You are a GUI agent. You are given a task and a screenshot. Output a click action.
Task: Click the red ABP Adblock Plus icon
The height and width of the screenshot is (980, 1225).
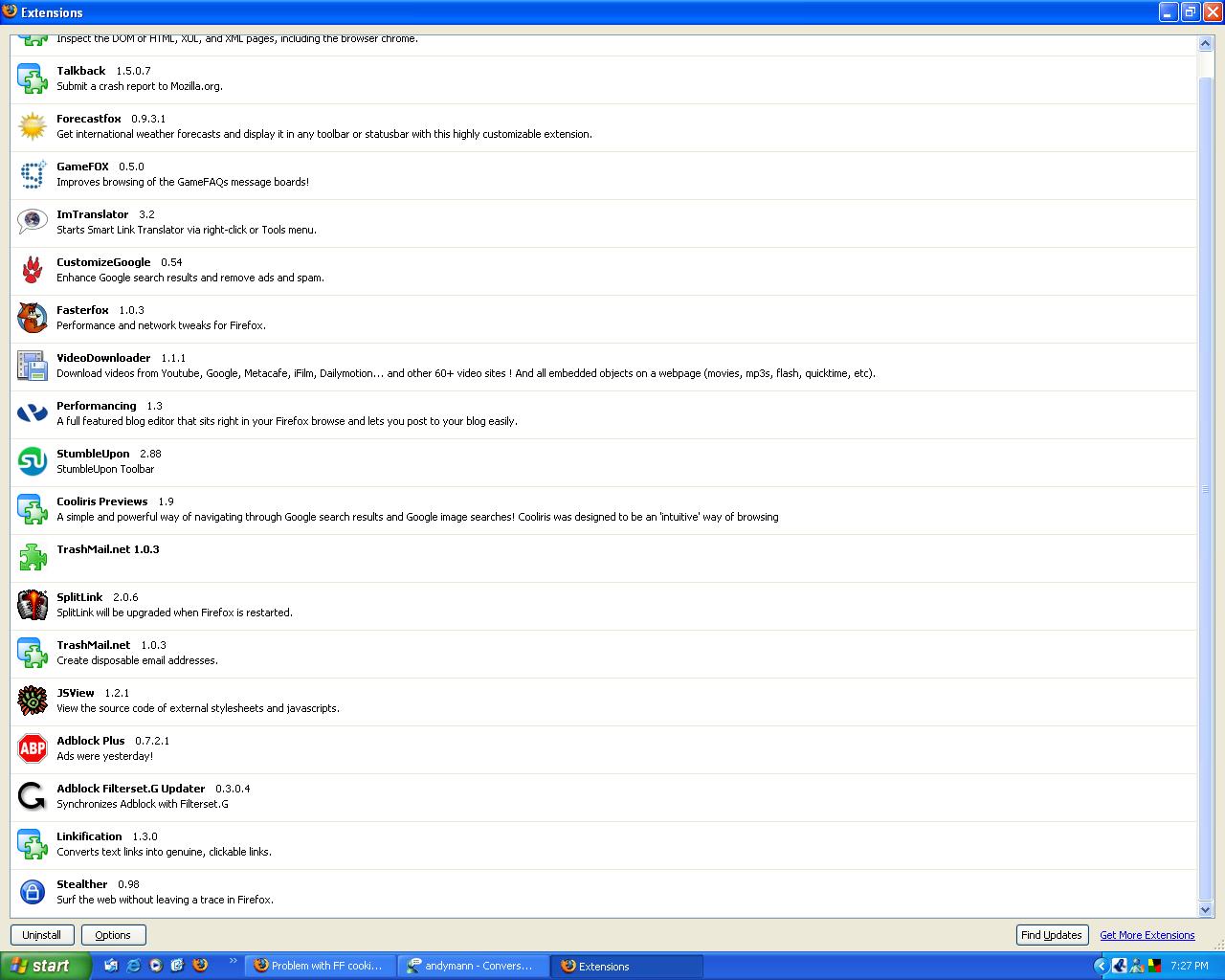(33, 748)
